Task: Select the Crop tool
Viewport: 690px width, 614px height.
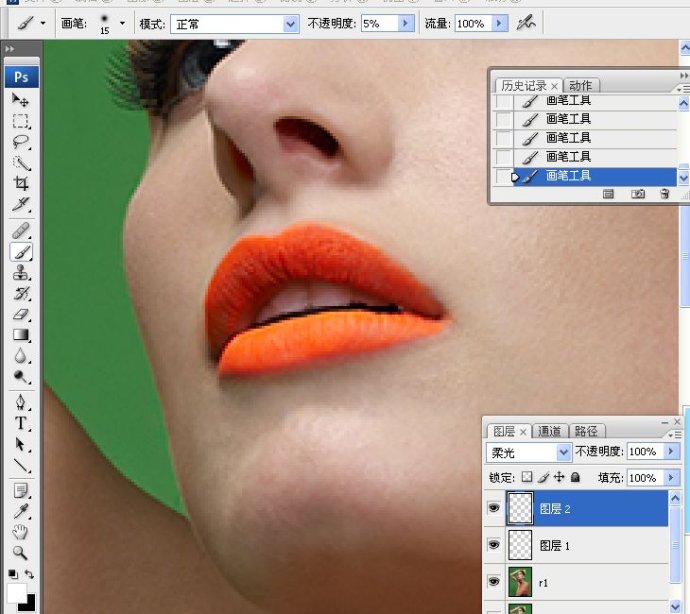Action: pyautogui.click(x=20, y=183)
